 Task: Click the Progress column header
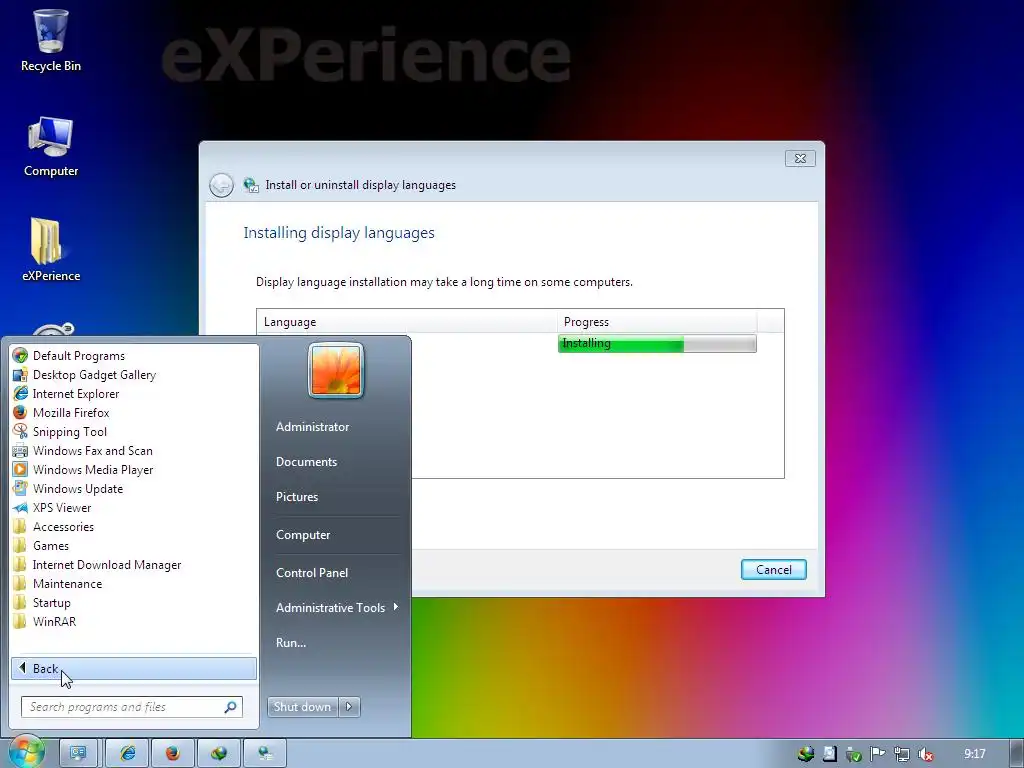point(658,321)
